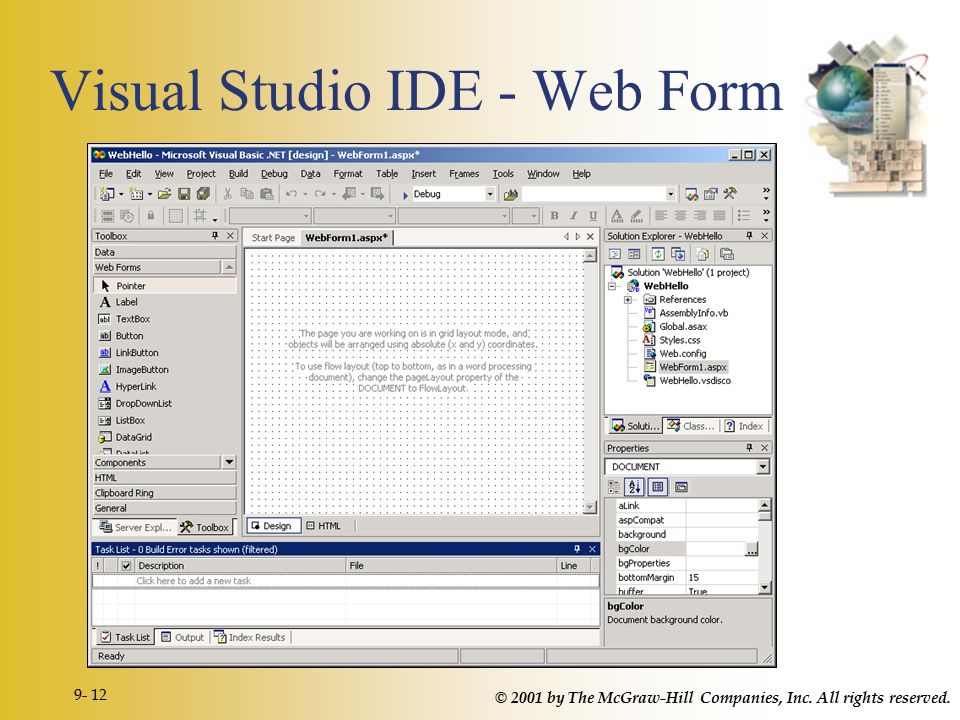Screen dimensions: 960x720
Task: Open the Clipboard Ring toolbox section
Action: 165,493
